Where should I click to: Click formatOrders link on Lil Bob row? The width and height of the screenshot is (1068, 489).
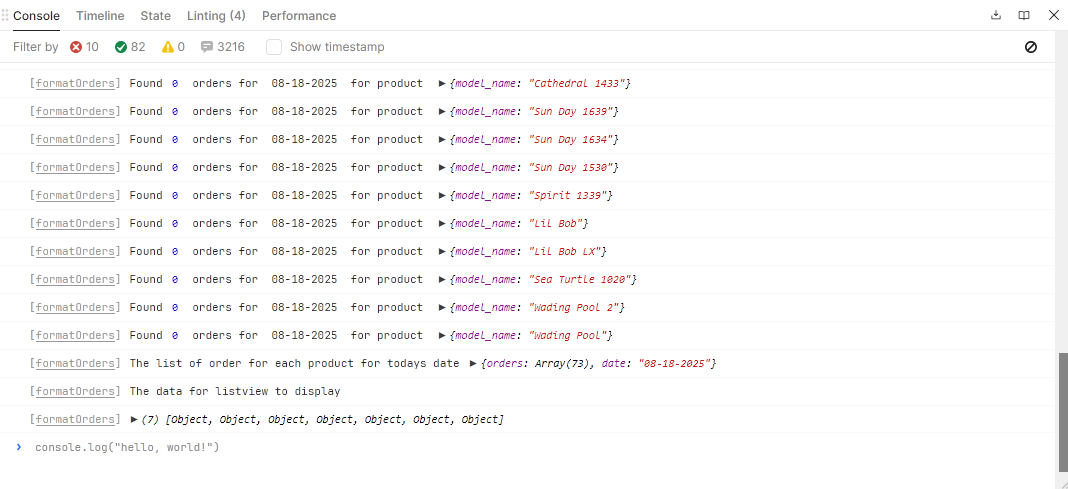click(x=75, y=223)
